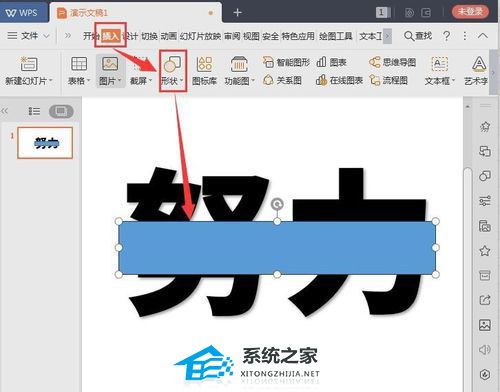Collapse the ribbon with the up chevron
Image resolution: width=500 pixels, height=392 pixels.
(x=483, y=36)
